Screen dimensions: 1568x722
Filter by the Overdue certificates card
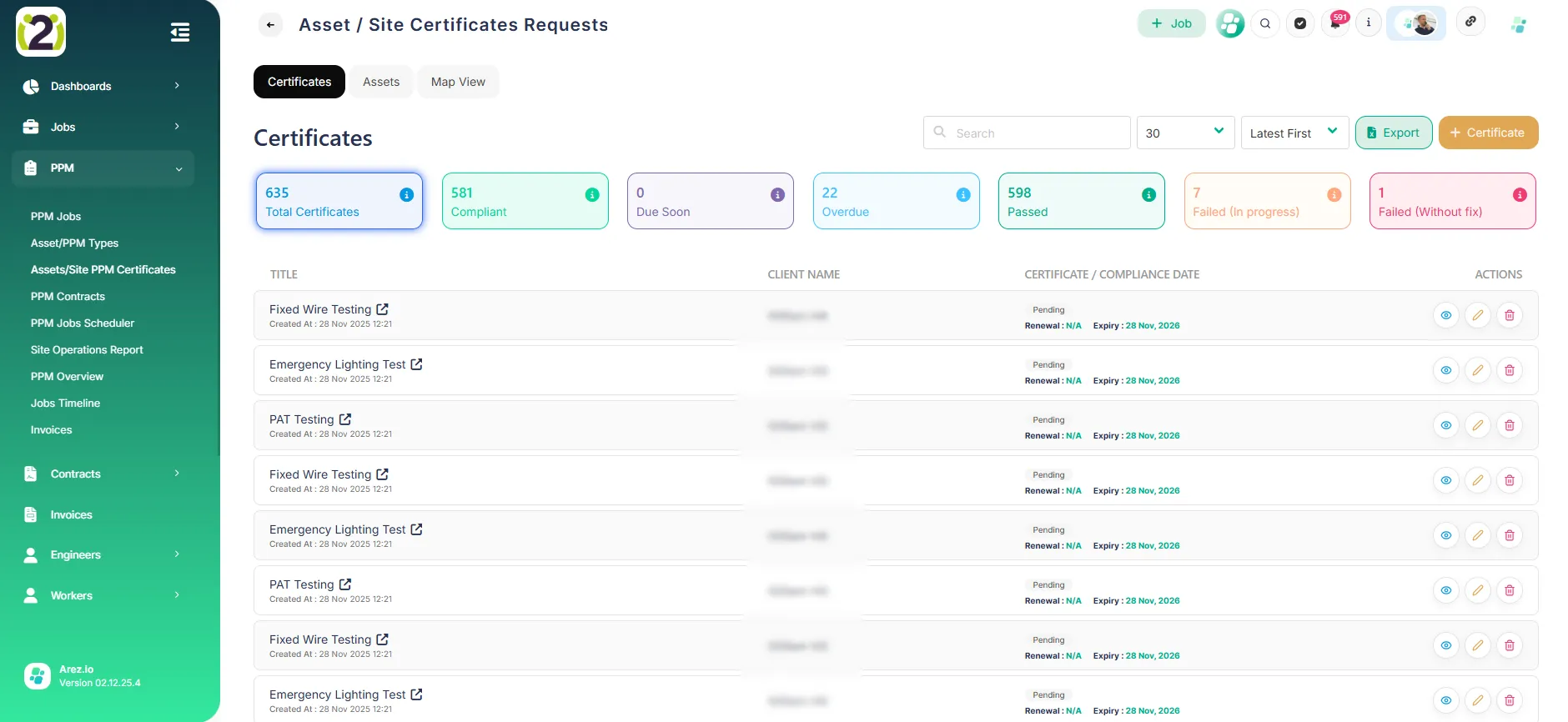coord(896,201)
